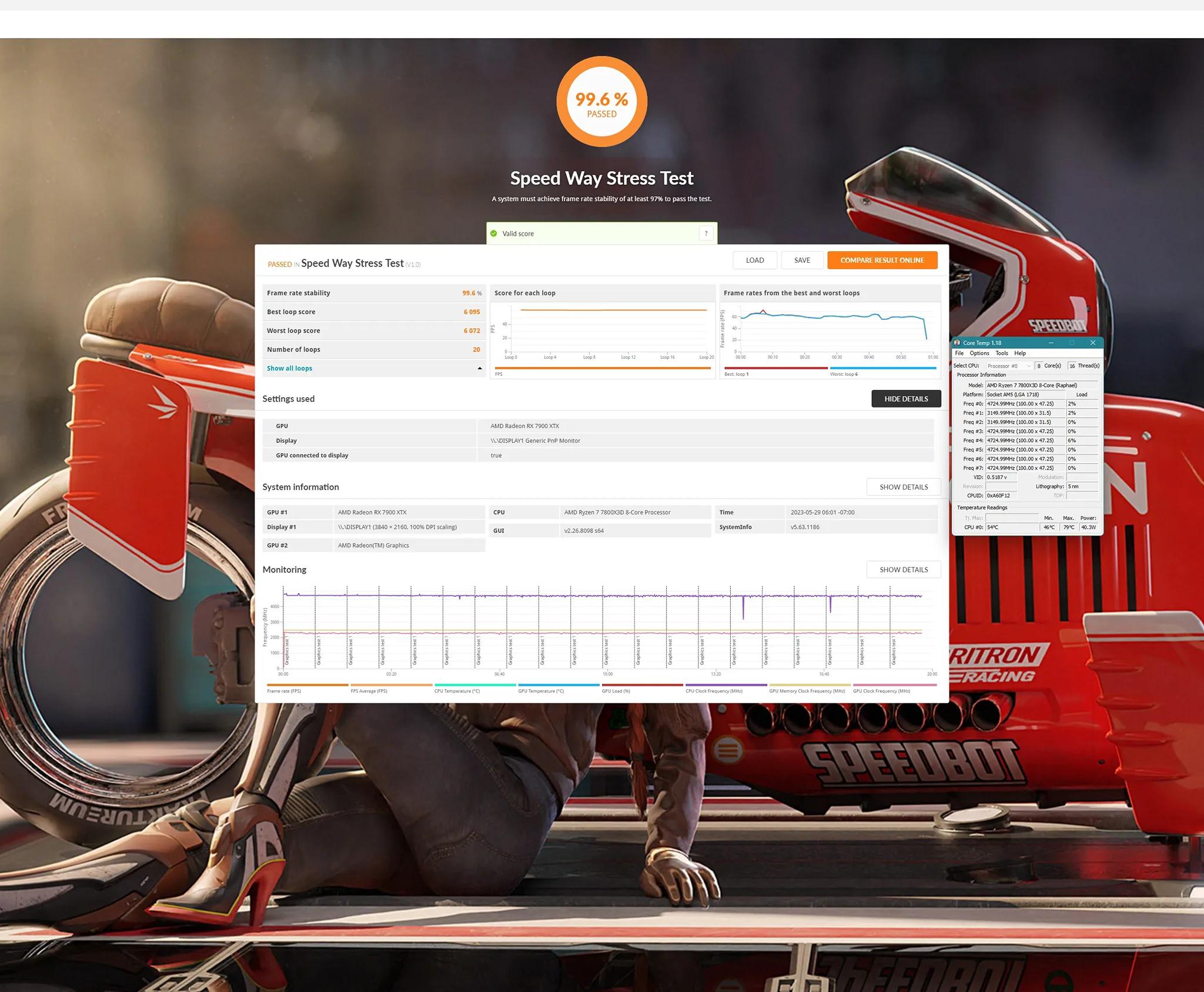The image size is (1204, 992).
Task: Click the SAVE button
Action: click(802, 260)
